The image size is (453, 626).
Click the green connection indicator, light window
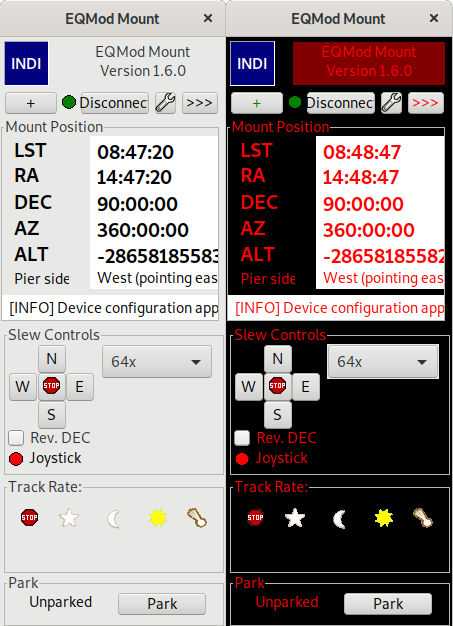pos(69,102)
